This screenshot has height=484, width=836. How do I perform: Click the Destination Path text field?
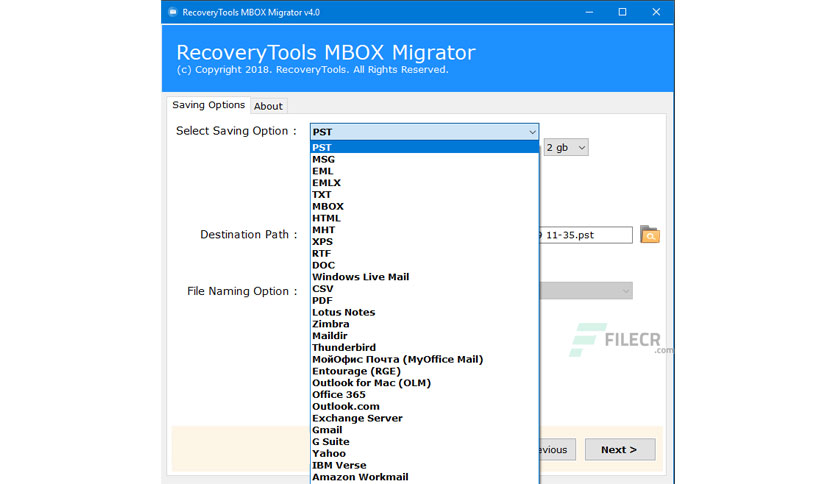coord(586,235)
